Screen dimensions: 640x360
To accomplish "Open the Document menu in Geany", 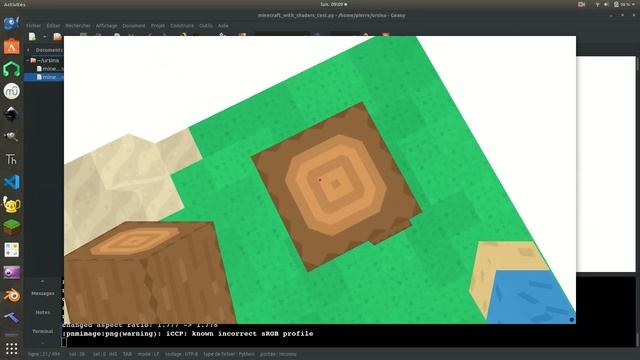I will (134, 25).
